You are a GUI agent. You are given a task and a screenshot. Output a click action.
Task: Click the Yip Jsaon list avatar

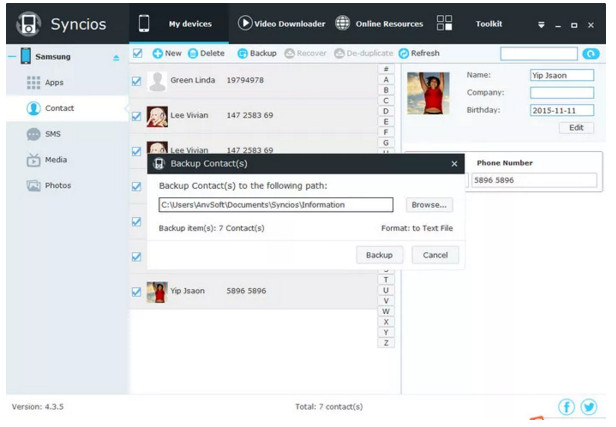click(157, 292)
